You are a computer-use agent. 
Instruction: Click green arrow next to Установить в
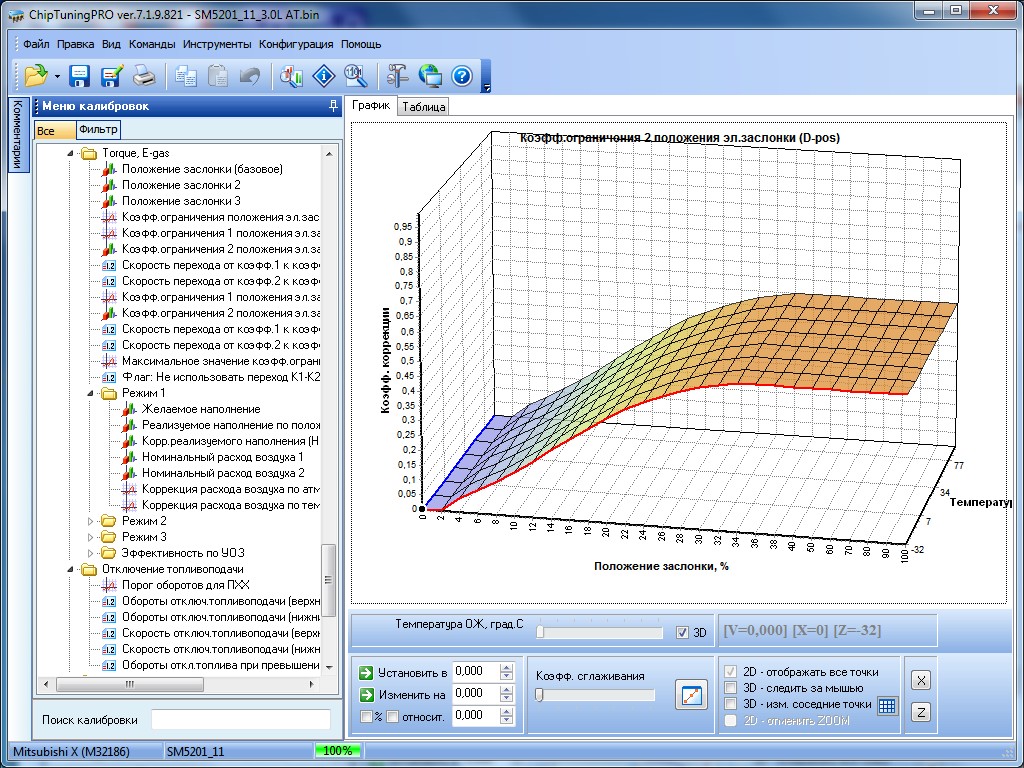click(x=366, y=672)
